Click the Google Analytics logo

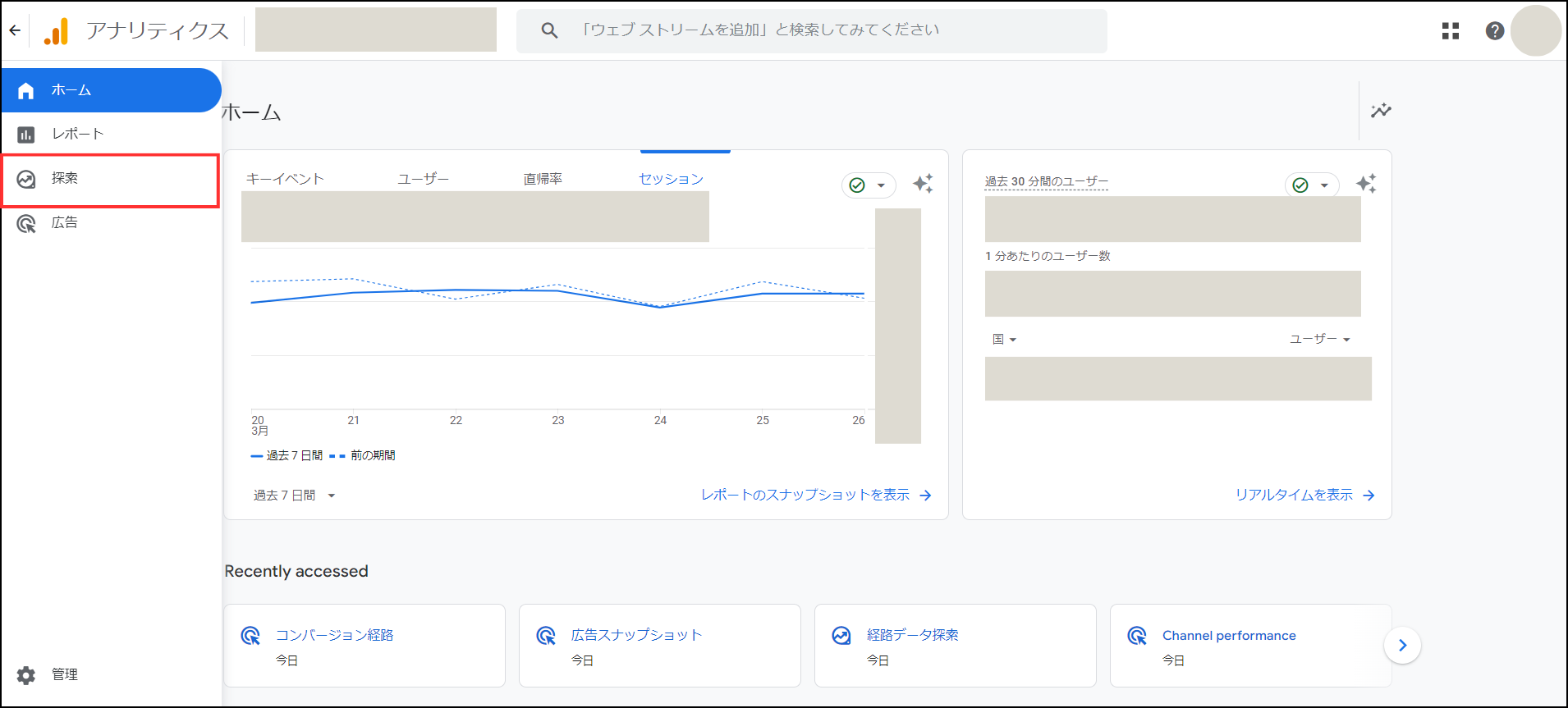pyautogui.click(x=56, y=30)
